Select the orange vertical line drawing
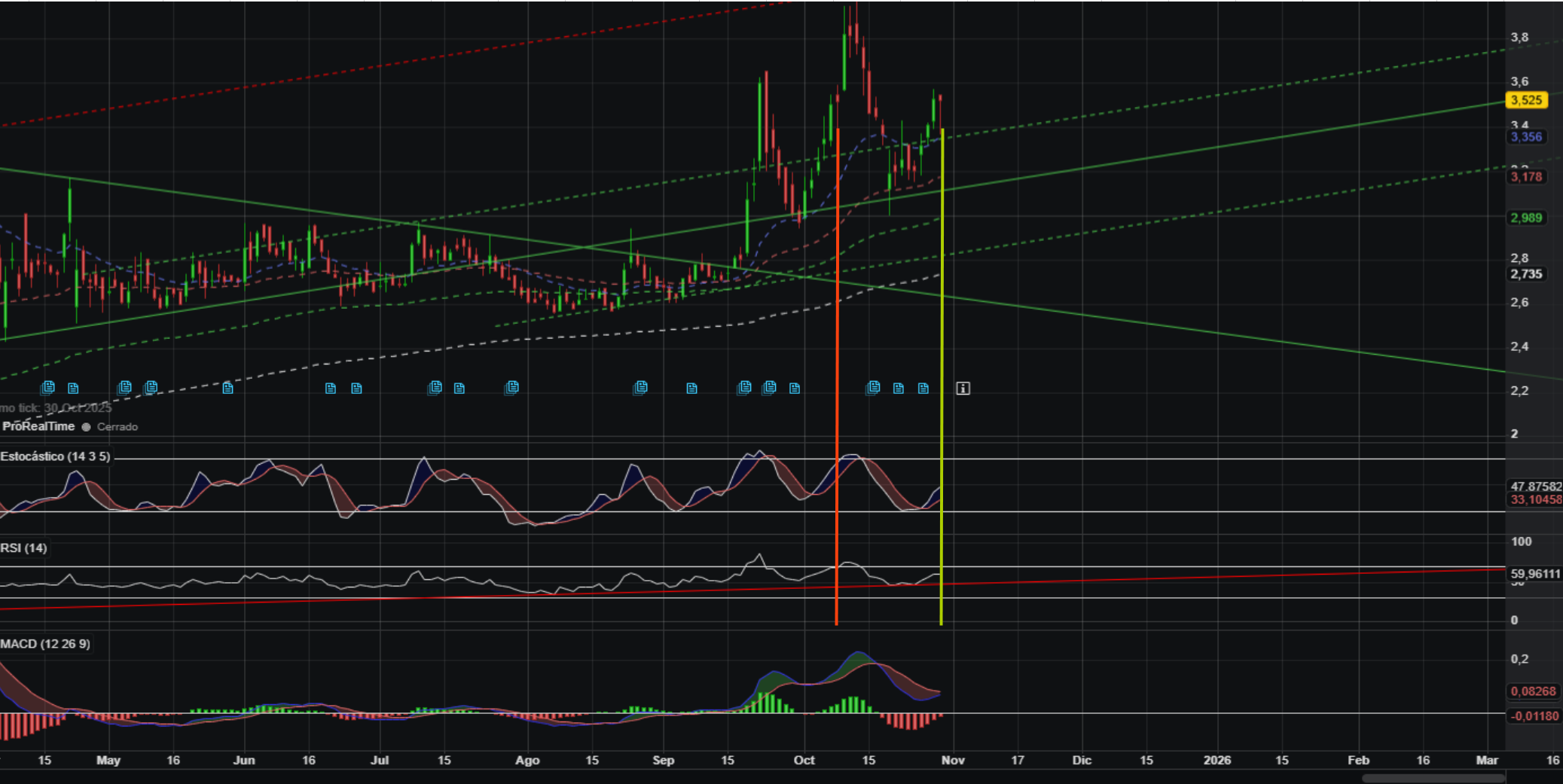The height and width of the screenshot is (784, 1563). coord(837,377)
